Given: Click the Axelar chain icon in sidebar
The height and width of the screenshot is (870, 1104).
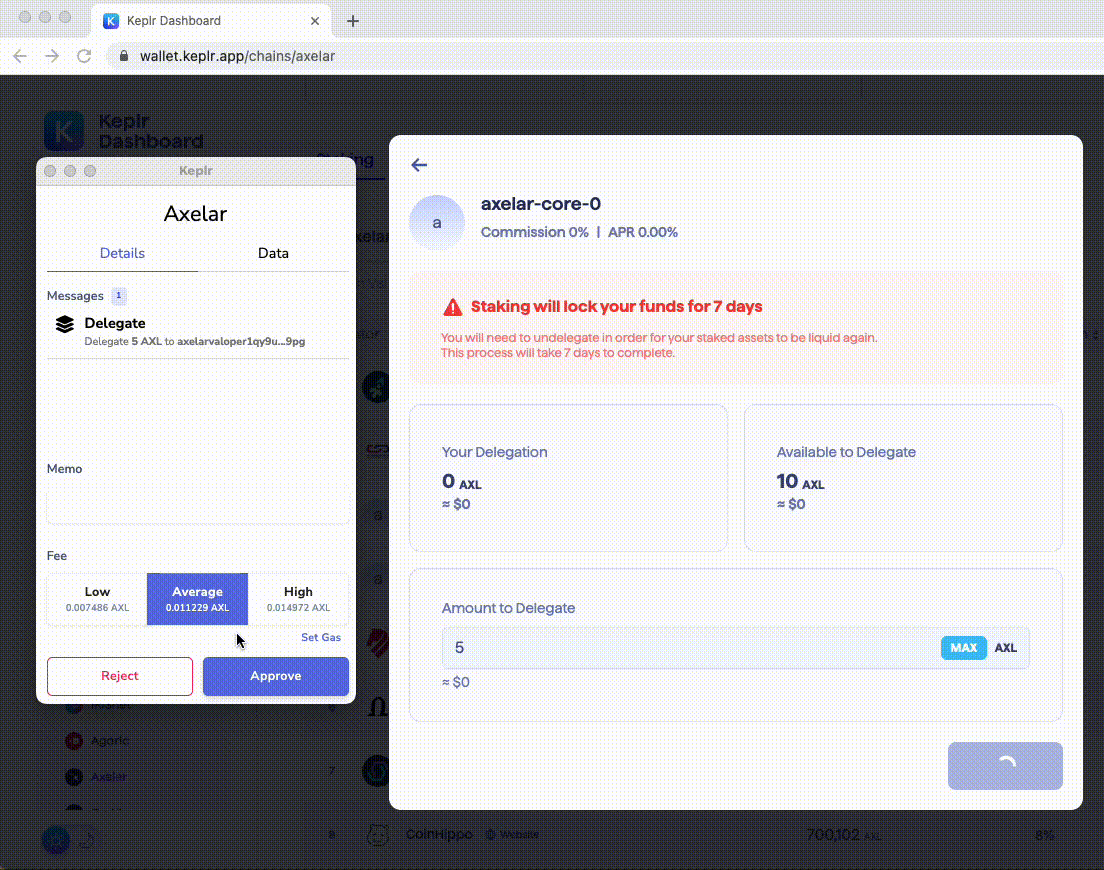Looking at the screenshot, I should (74, 776).
